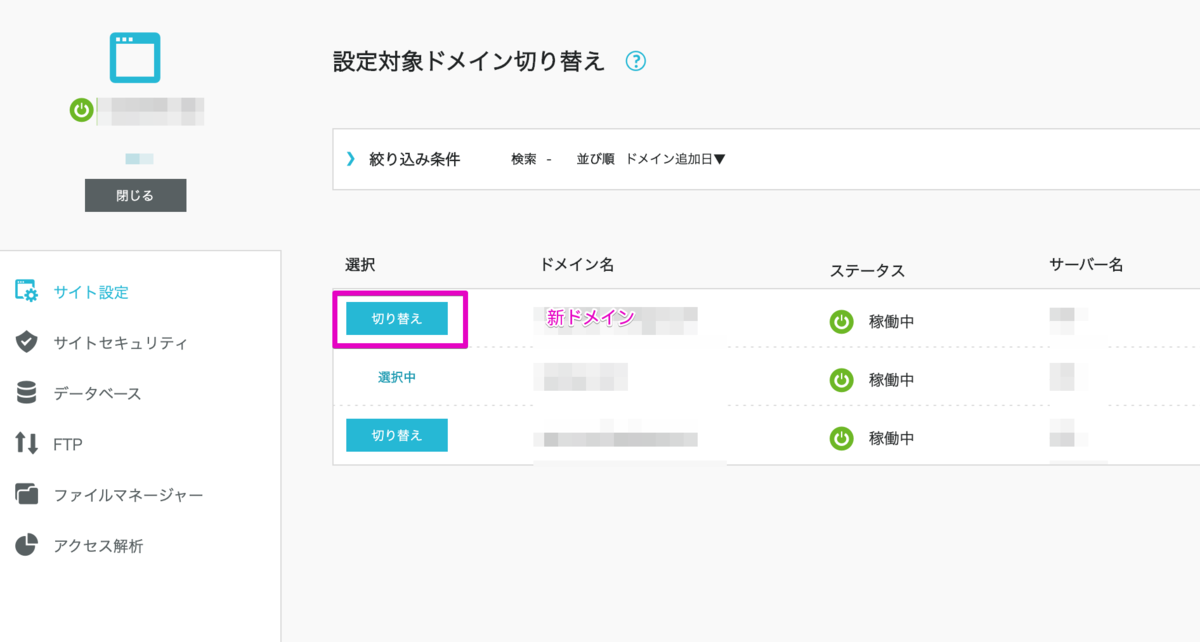The image size is (1200, 642).
Task: Click the 選択 column header
Action: 360,265
